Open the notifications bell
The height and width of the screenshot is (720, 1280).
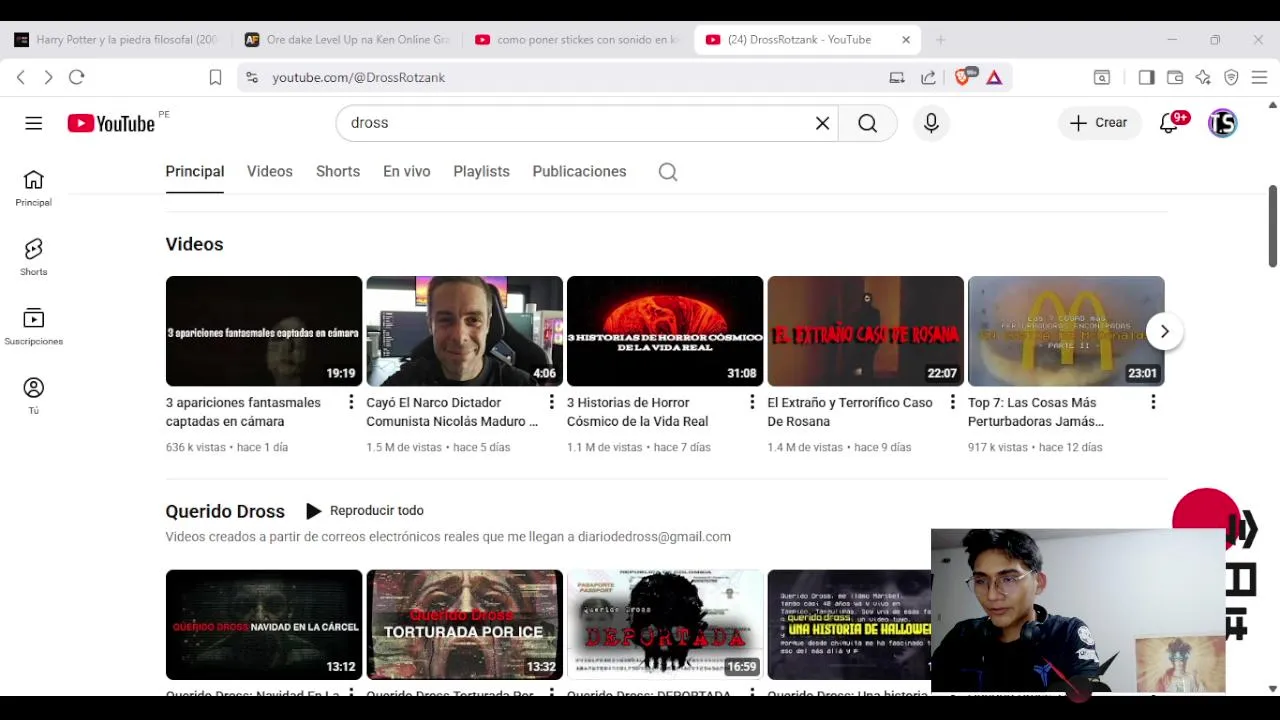tap(1169, 123)
